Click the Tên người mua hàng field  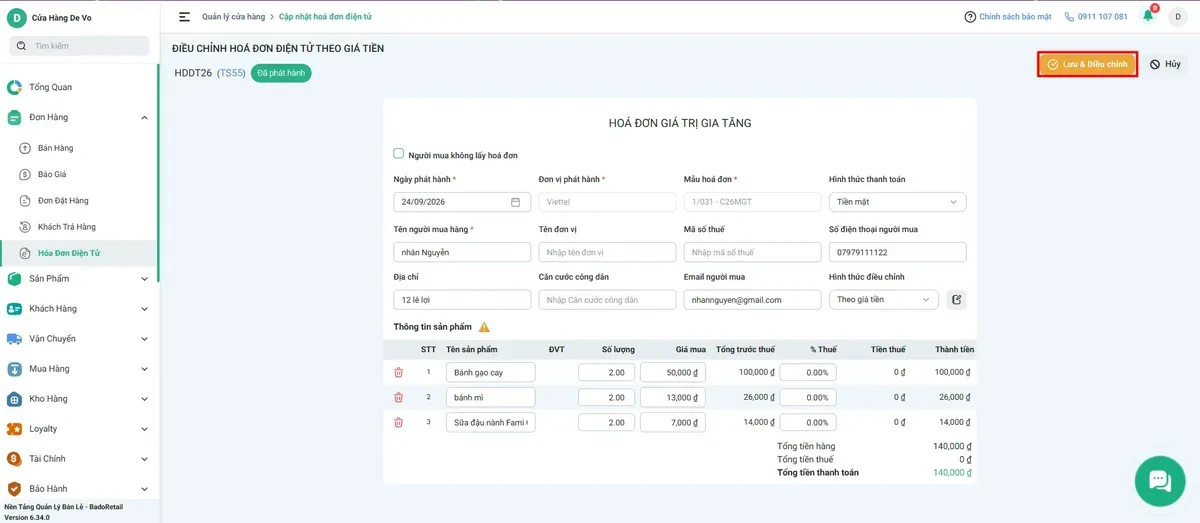click(462, 252)
